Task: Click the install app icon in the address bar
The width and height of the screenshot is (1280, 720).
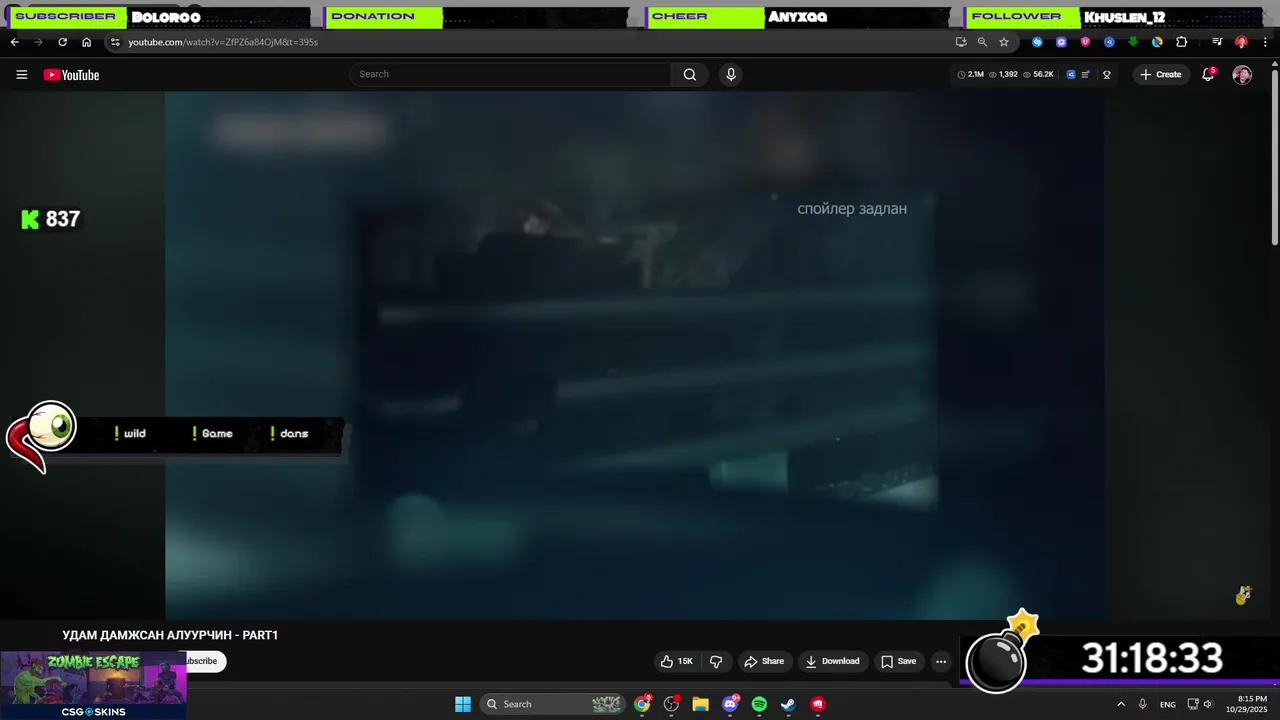Action: 961,42
